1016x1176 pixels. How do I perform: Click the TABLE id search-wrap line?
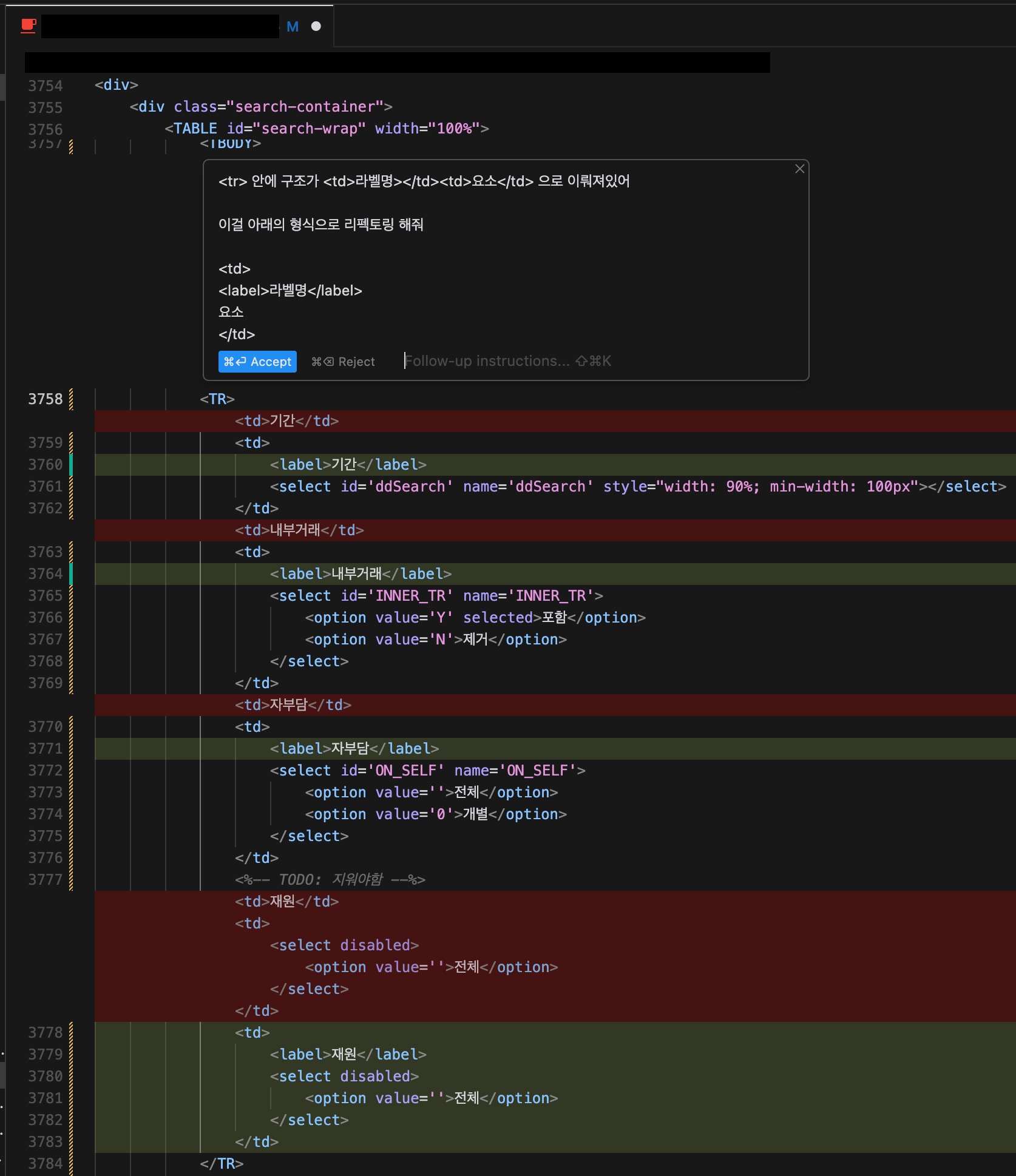327,129
